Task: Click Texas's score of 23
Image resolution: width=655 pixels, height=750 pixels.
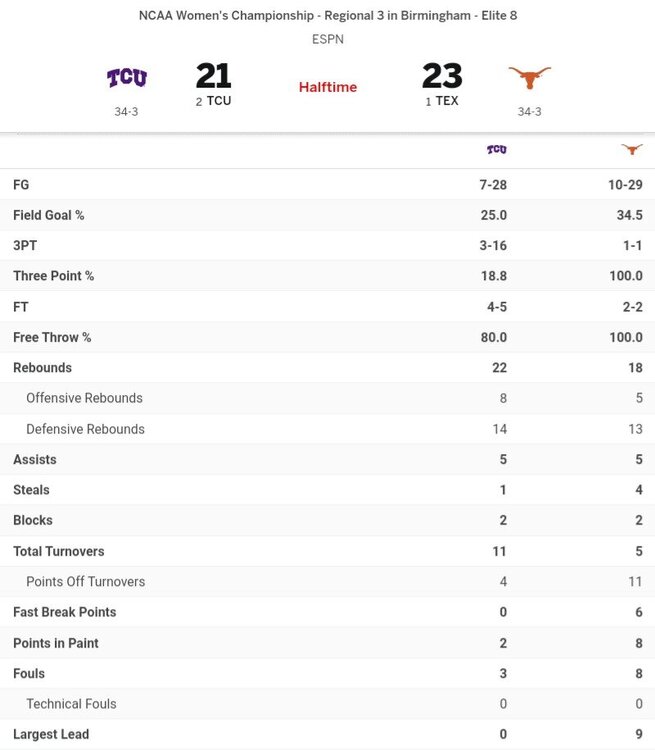Action: 442,76
